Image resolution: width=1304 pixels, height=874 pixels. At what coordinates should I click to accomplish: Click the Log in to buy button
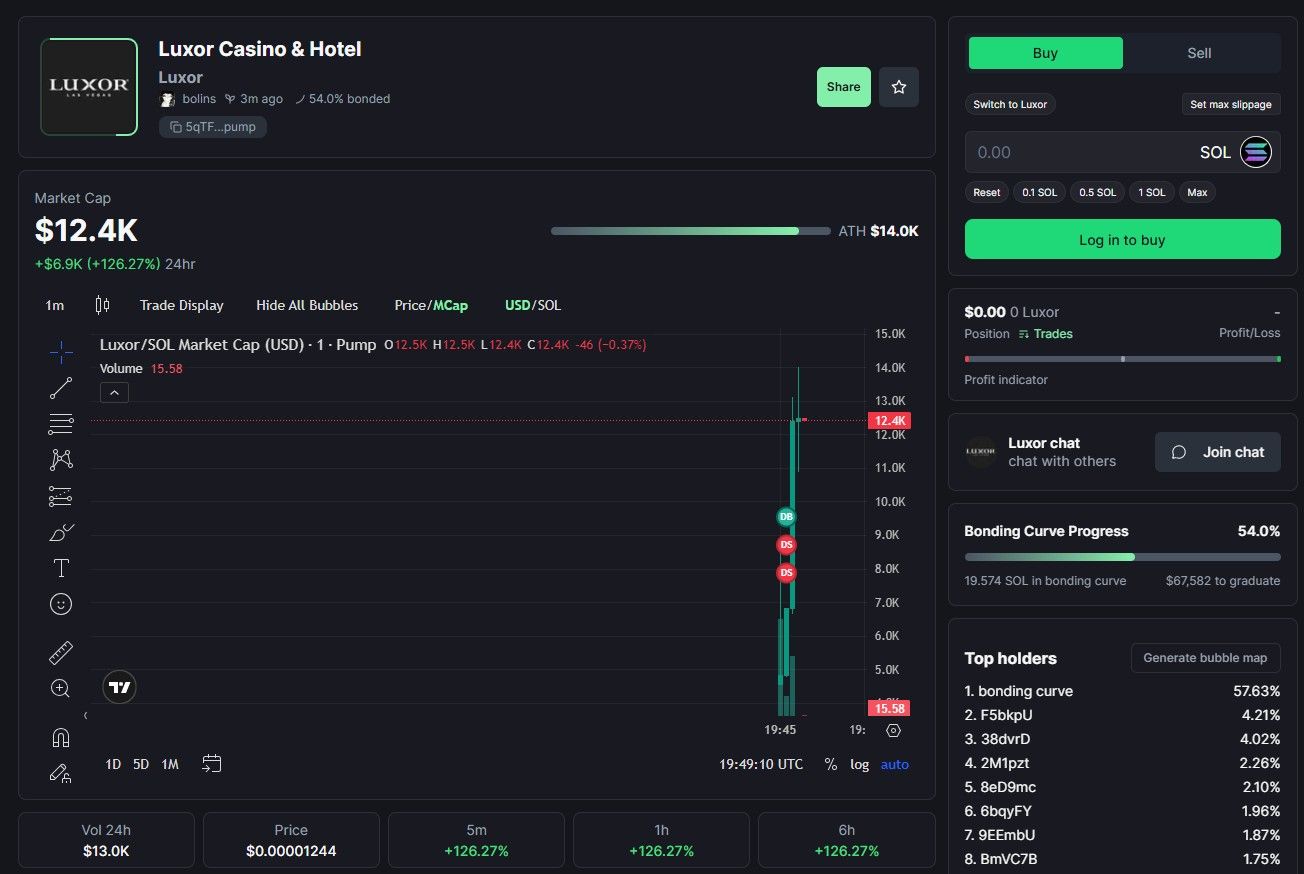1122,240
